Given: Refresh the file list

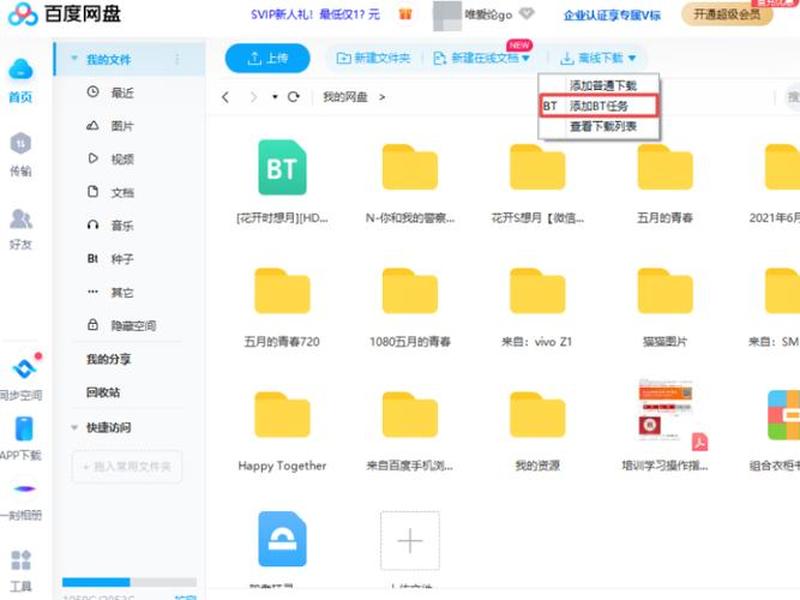Looking at the screenshot, I should pyautogui.click(x=293, y=97).
